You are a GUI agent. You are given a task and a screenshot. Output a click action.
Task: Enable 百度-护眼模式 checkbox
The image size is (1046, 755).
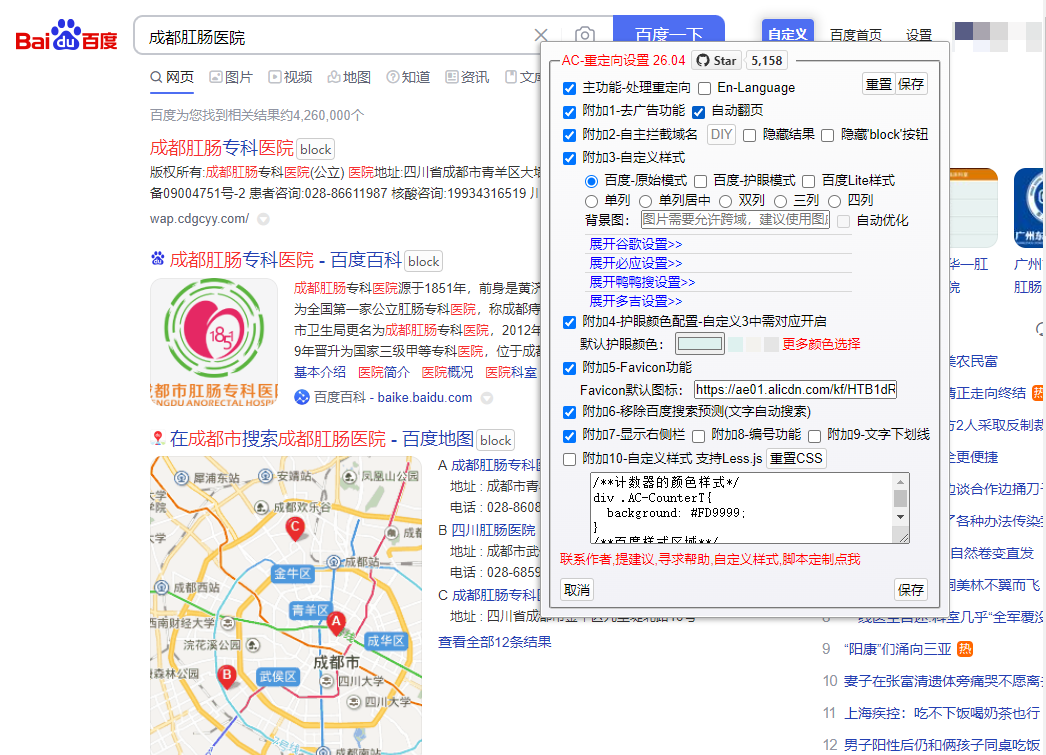(x=700, y=181)
